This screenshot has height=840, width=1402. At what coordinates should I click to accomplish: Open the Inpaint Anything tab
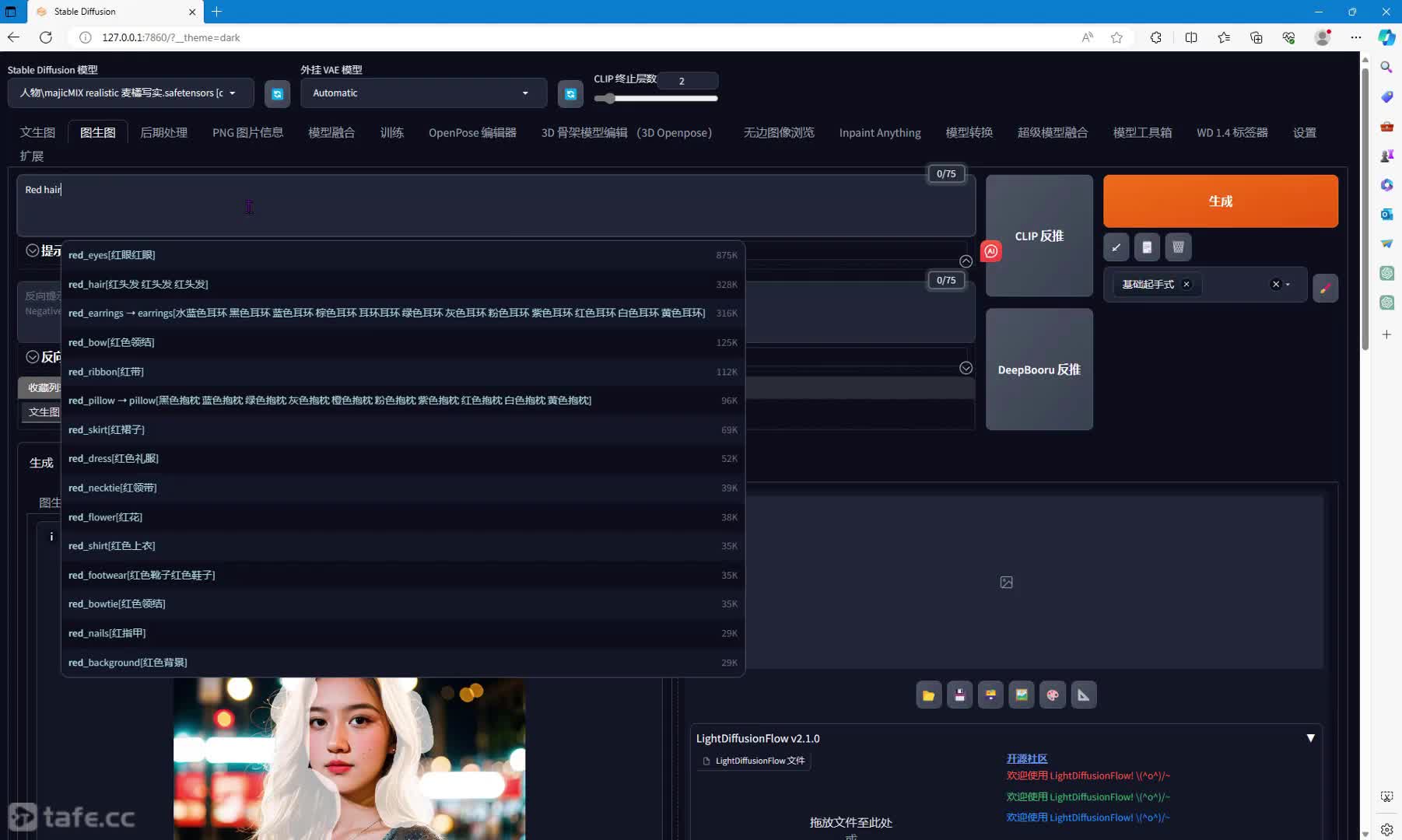tap(880, 133)
